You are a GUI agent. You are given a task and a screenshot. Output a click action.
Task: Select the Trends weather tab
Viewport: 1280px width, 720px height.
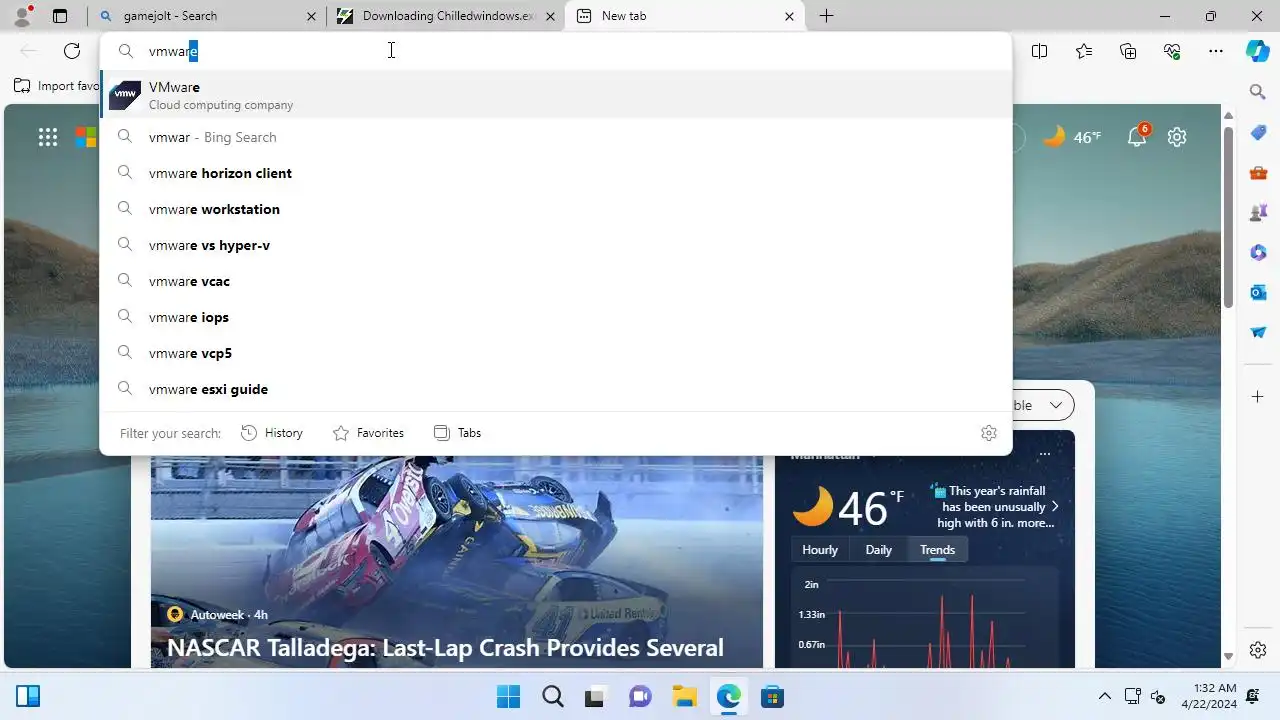coord(937,550)
